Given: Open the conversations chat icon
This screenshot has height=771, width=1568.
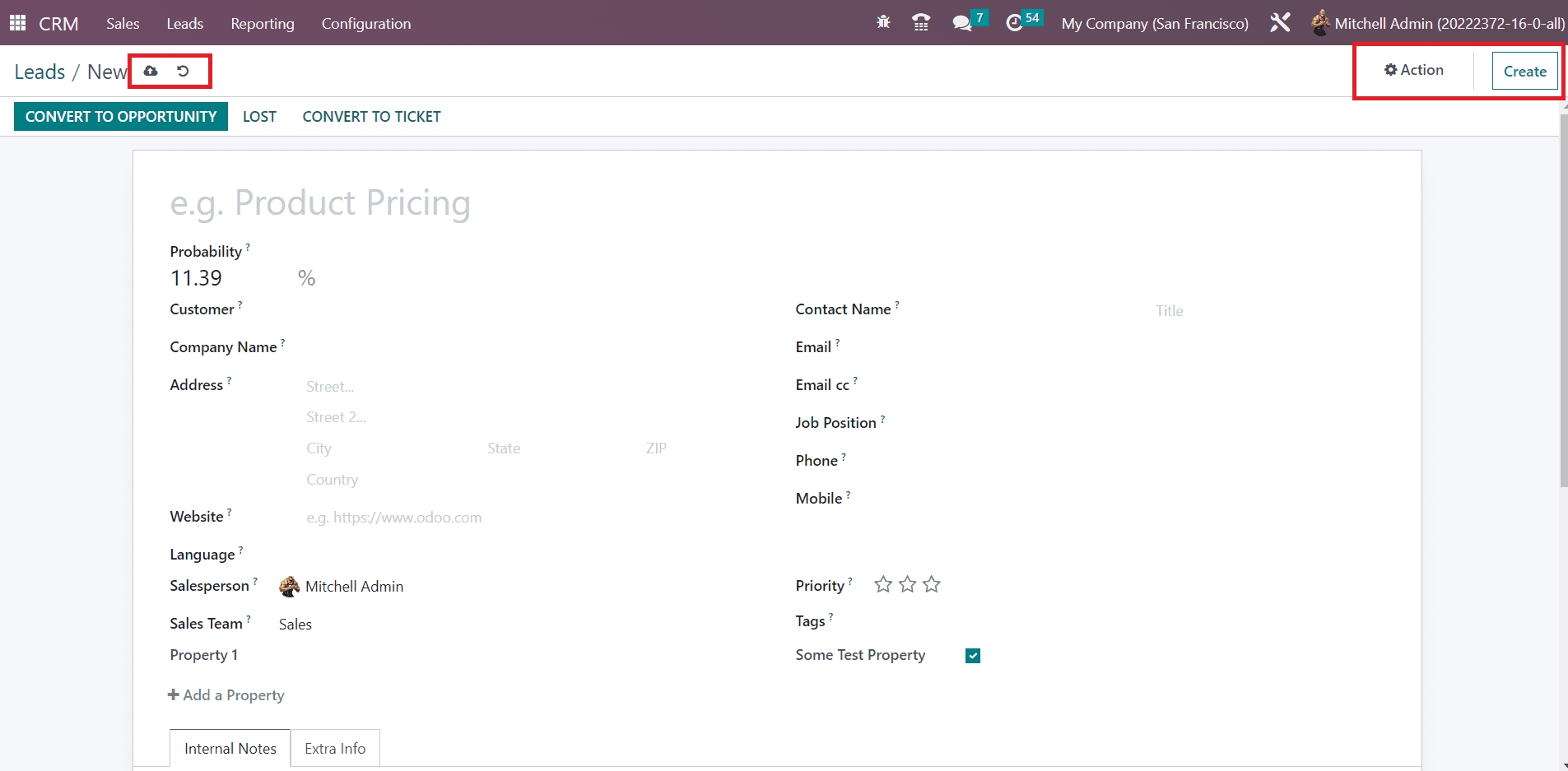Looking at the screenshot, I should [961, 23].
